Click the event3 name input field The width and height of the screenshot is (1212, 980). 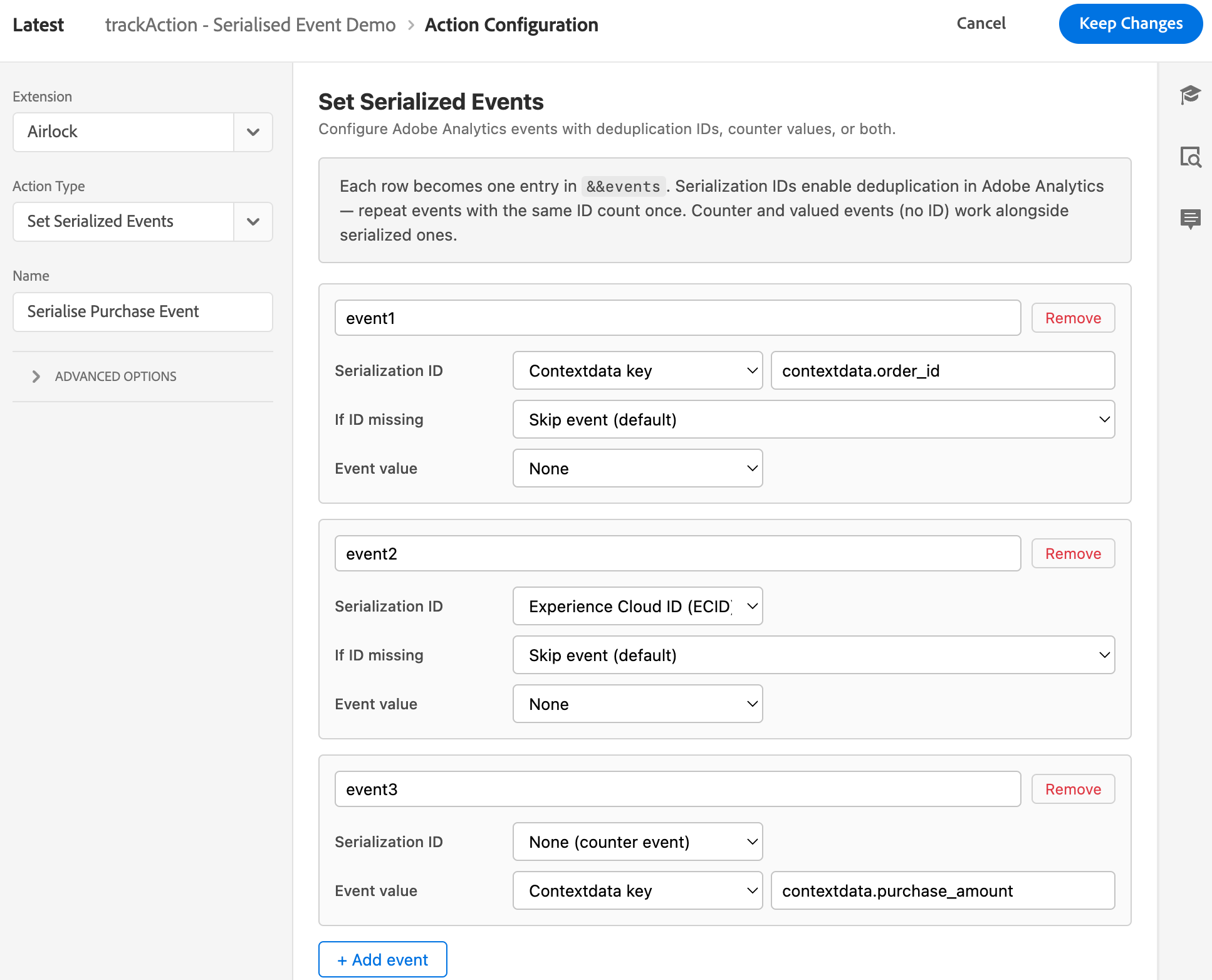pyautogui.click(x=677, y=789)
